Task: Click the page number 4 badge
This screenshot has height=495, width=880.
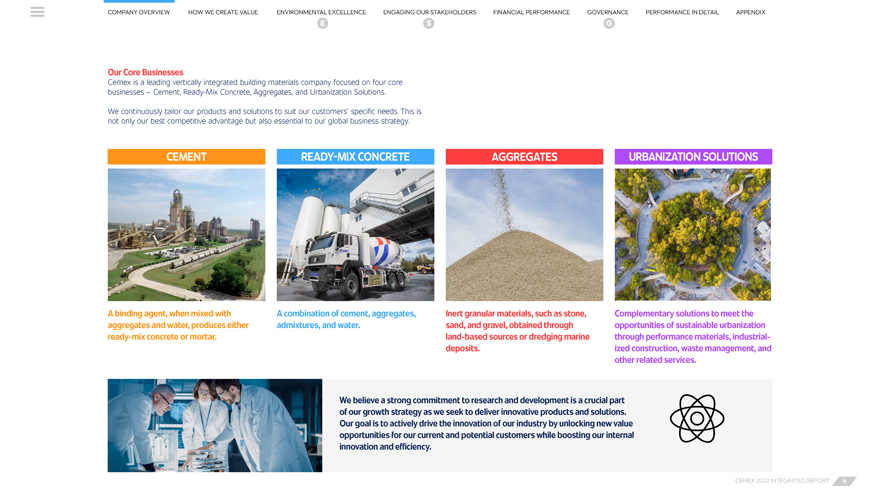Action: 844,481
